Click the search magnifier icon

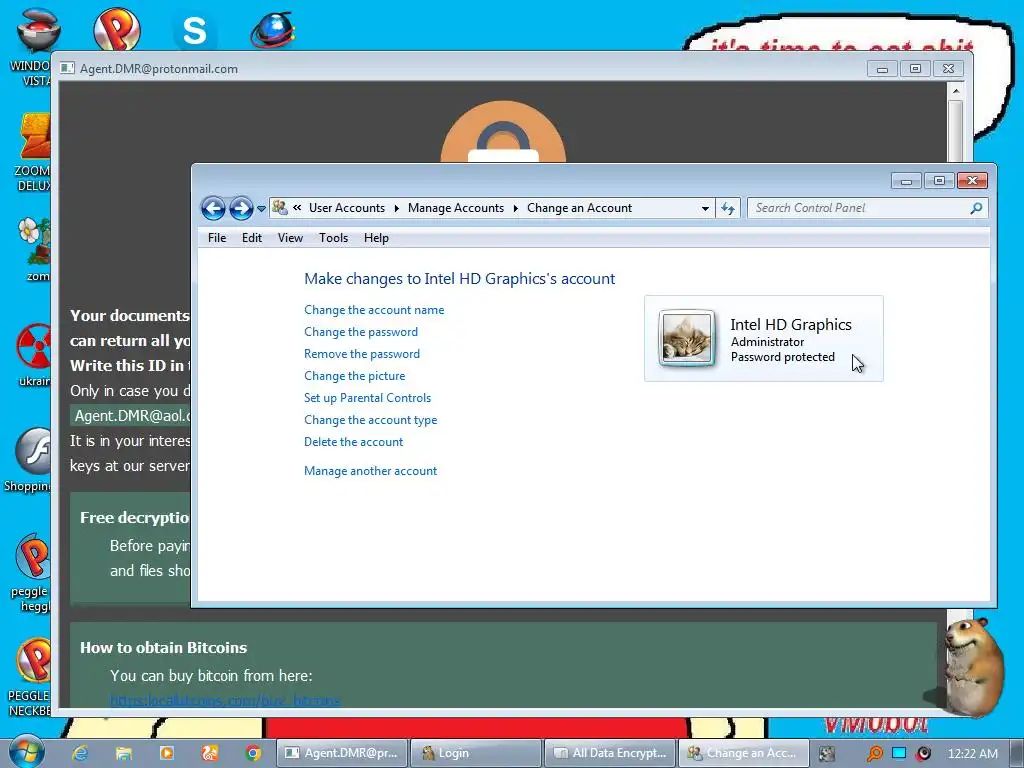click(976, 208)
